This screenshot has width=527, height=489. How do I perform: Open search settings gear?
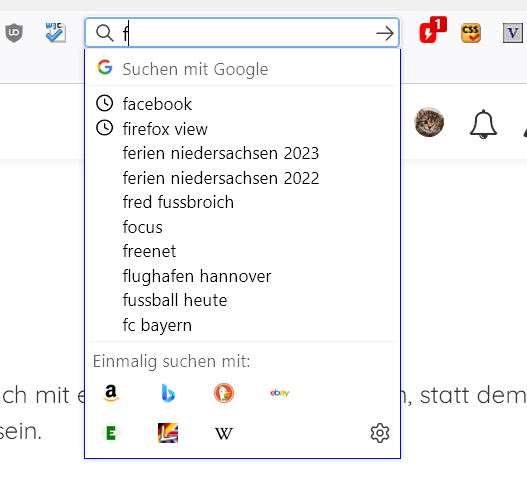click(380, 433)
